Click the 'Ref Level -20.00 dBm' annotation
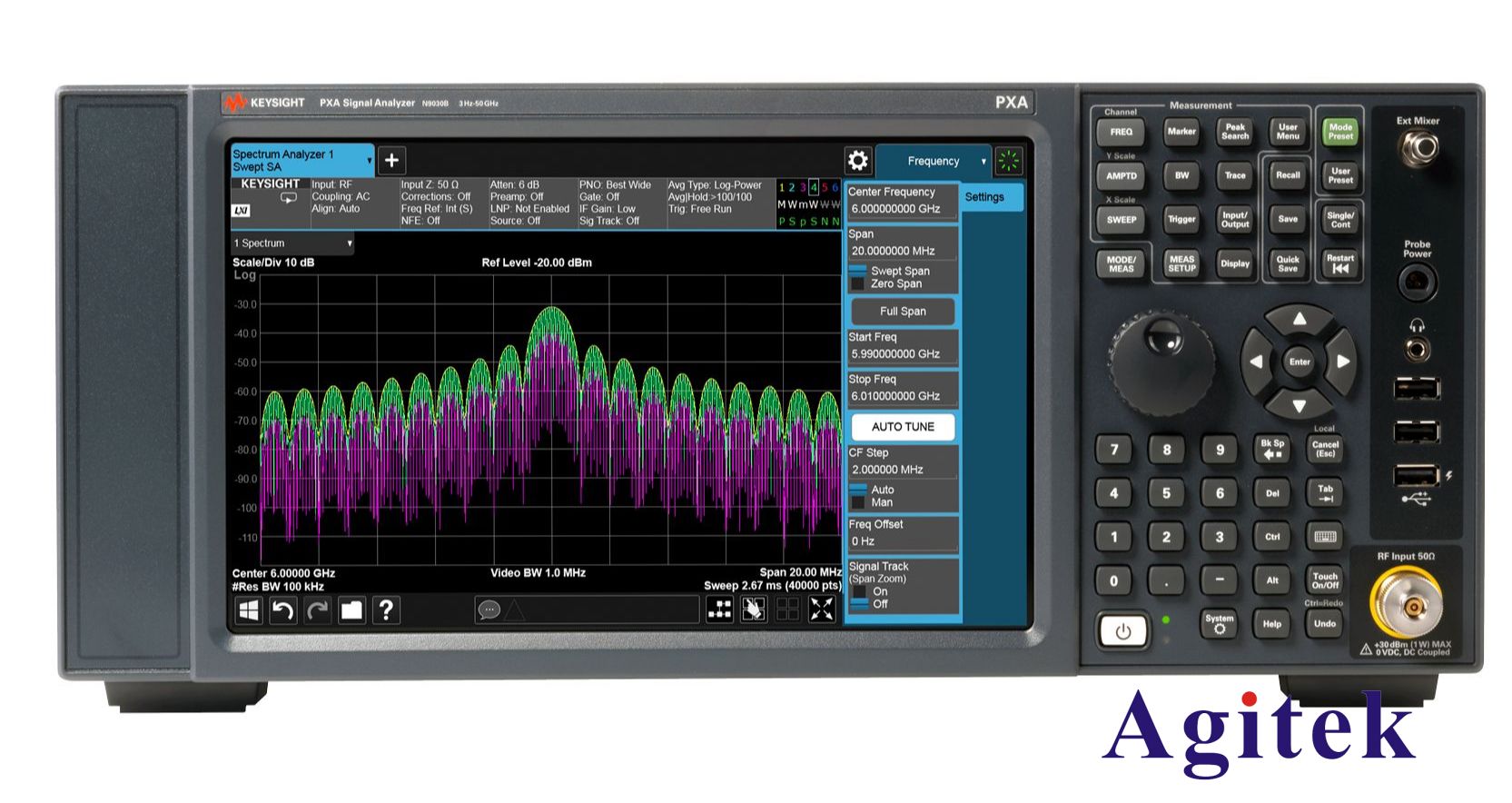 click(537, 263)
